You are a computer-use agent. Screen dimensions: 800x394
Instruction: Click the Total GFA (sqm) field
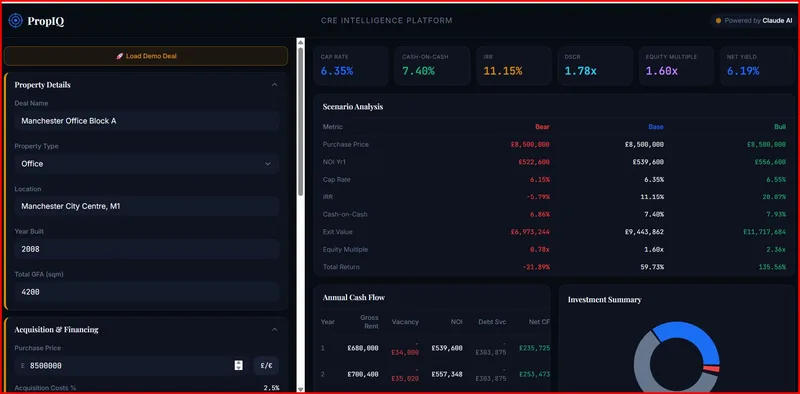tap(147, 292)
